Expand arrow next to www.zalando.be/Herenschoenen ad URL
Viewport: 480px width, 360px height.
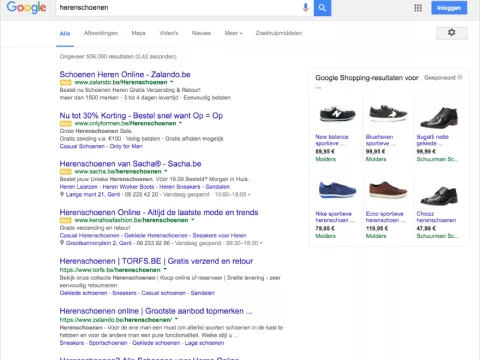tap(172, 82)
